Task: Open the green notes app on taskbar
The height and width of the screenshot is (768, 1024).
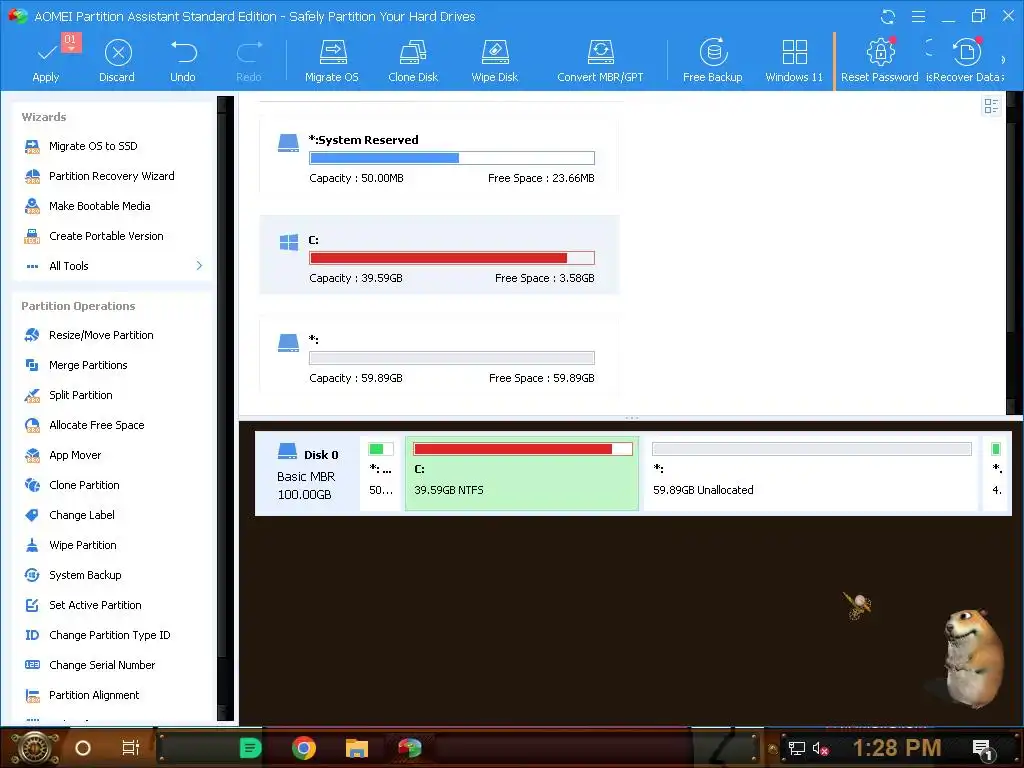Action: coord(251,748)
